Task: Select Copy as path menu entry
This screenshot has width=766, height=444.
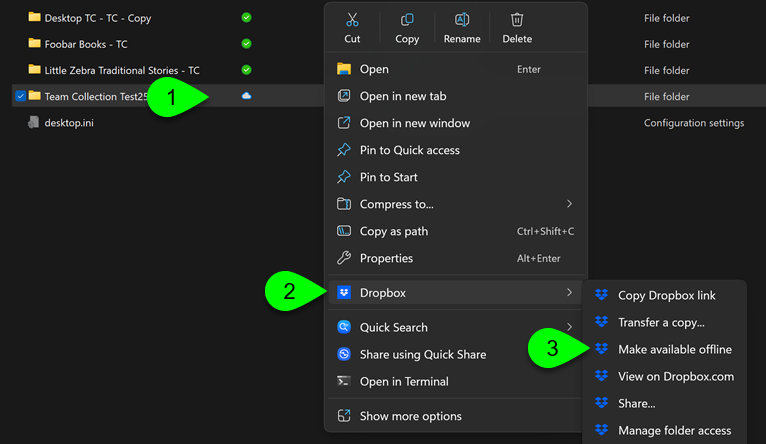Action: coord(394,231)
